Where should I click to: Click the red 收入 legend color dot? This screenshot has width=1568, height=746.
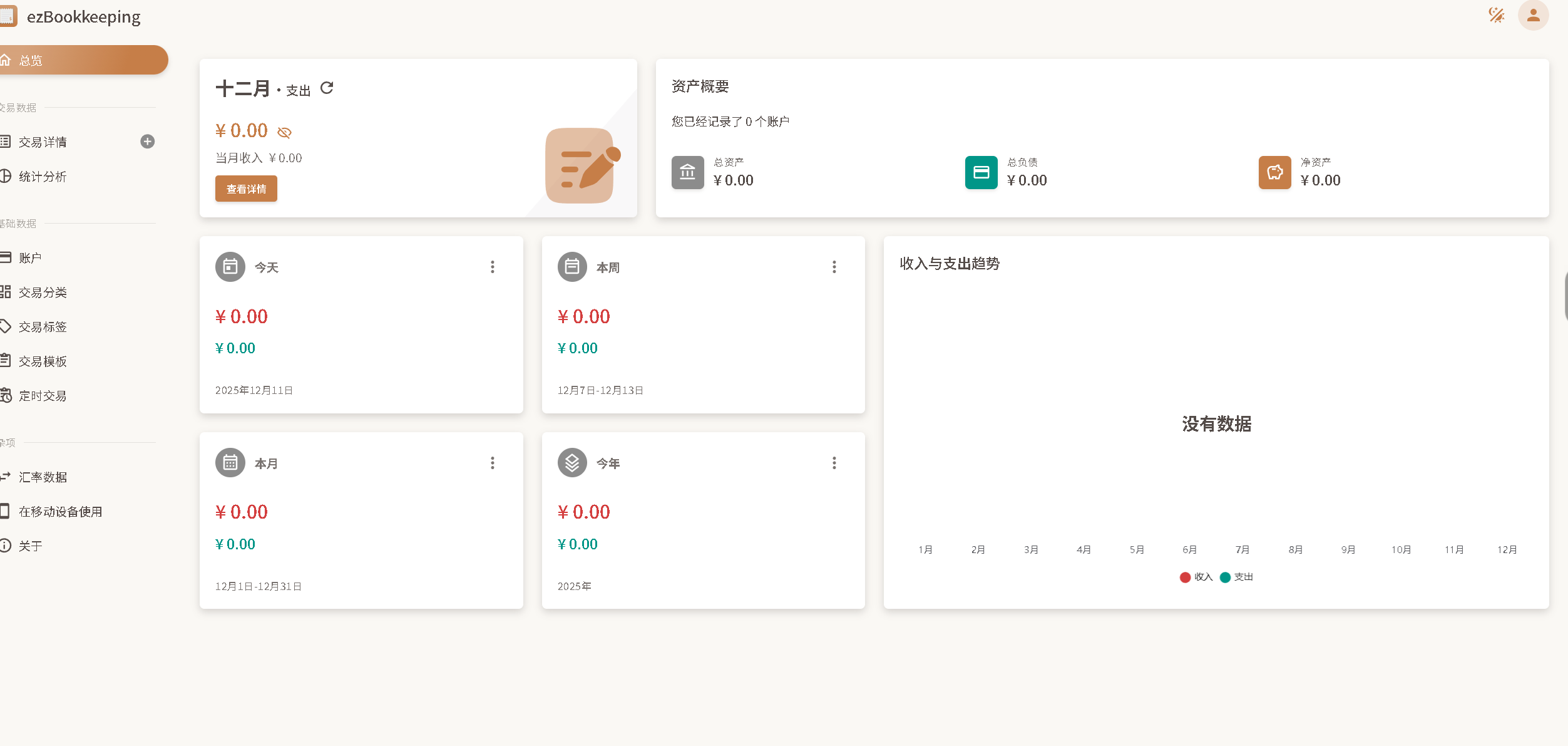point(1185,577)
